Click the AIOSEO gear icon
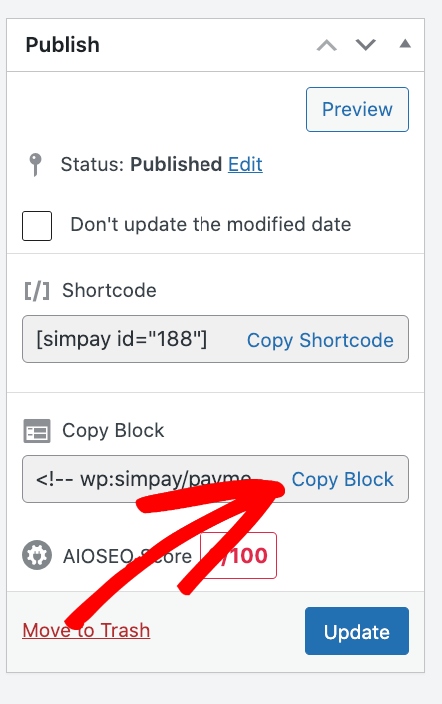 37,555
